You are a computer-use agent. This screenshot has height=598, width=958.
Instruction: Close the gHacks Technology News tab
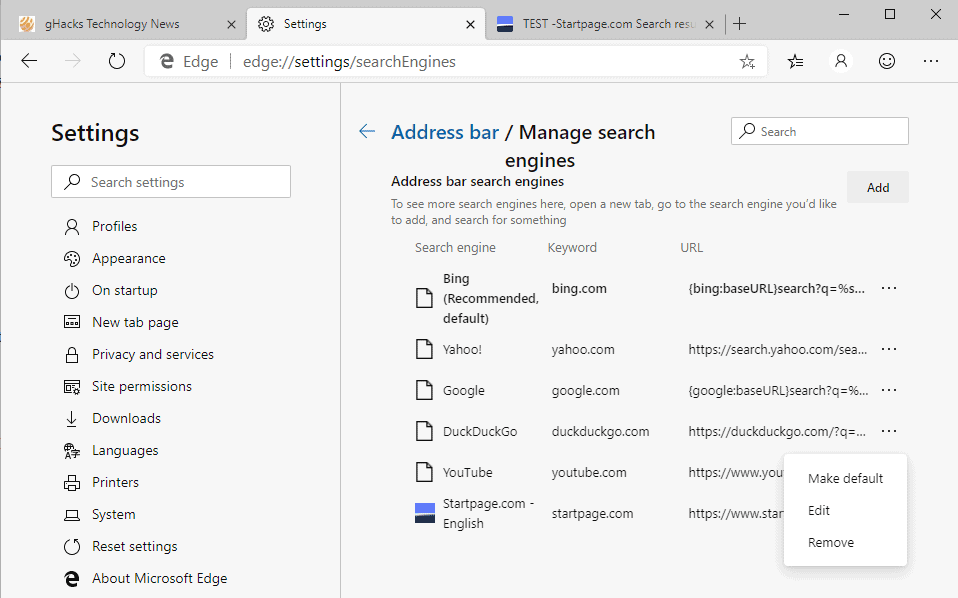(231, 24)
